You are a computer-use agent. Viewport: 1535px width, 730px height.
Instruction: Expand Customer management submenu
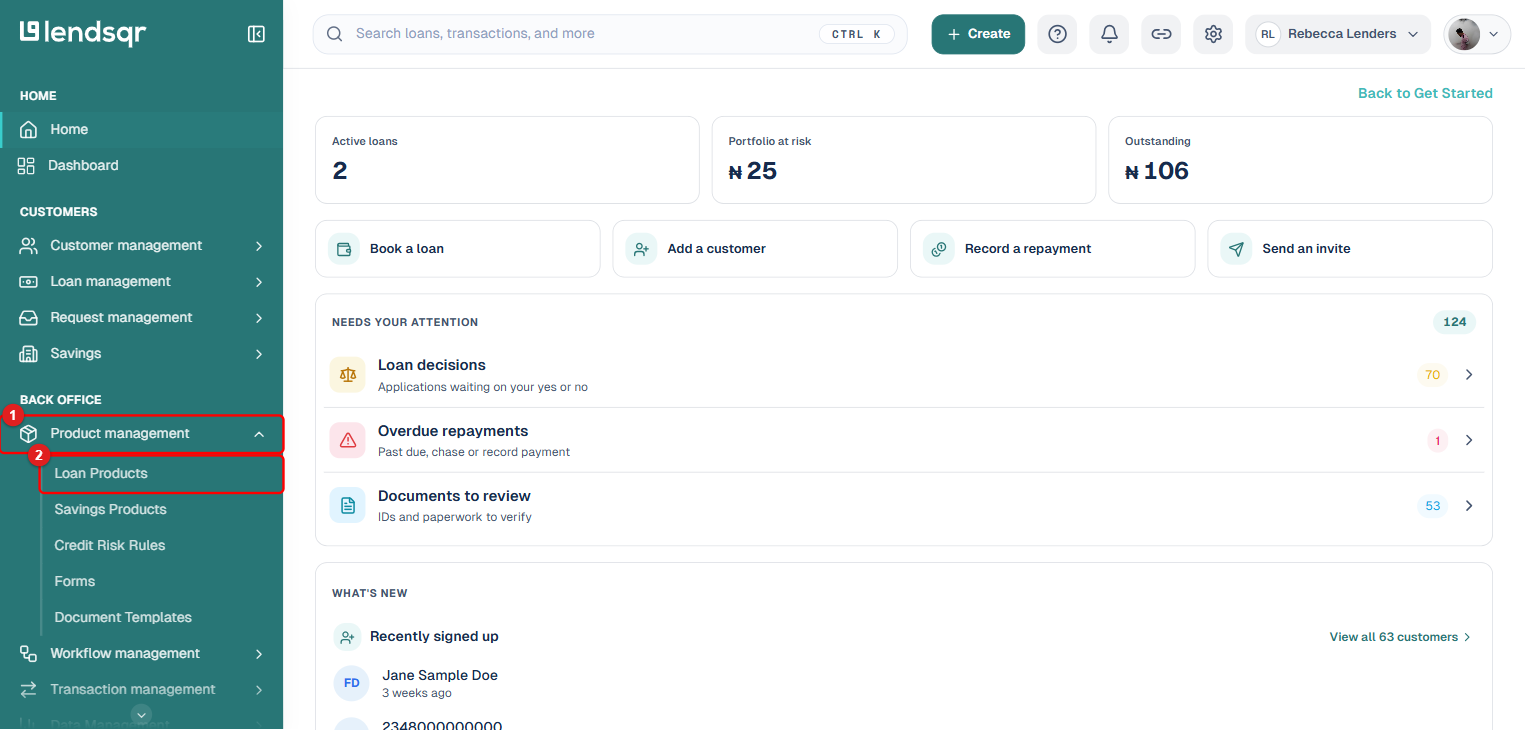[x=259, y=246]
